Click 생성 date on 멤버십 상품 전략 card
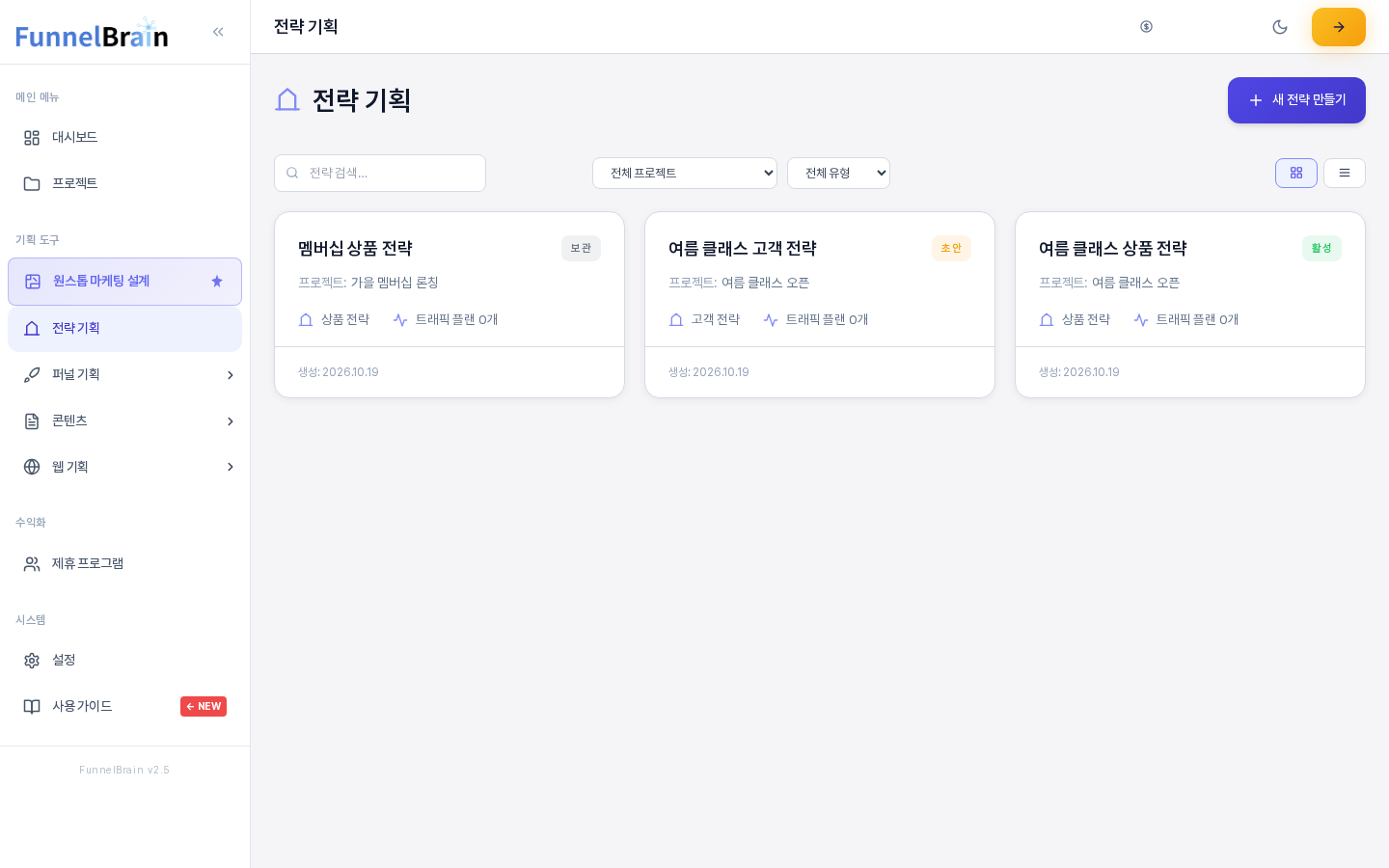 (339, 372)
